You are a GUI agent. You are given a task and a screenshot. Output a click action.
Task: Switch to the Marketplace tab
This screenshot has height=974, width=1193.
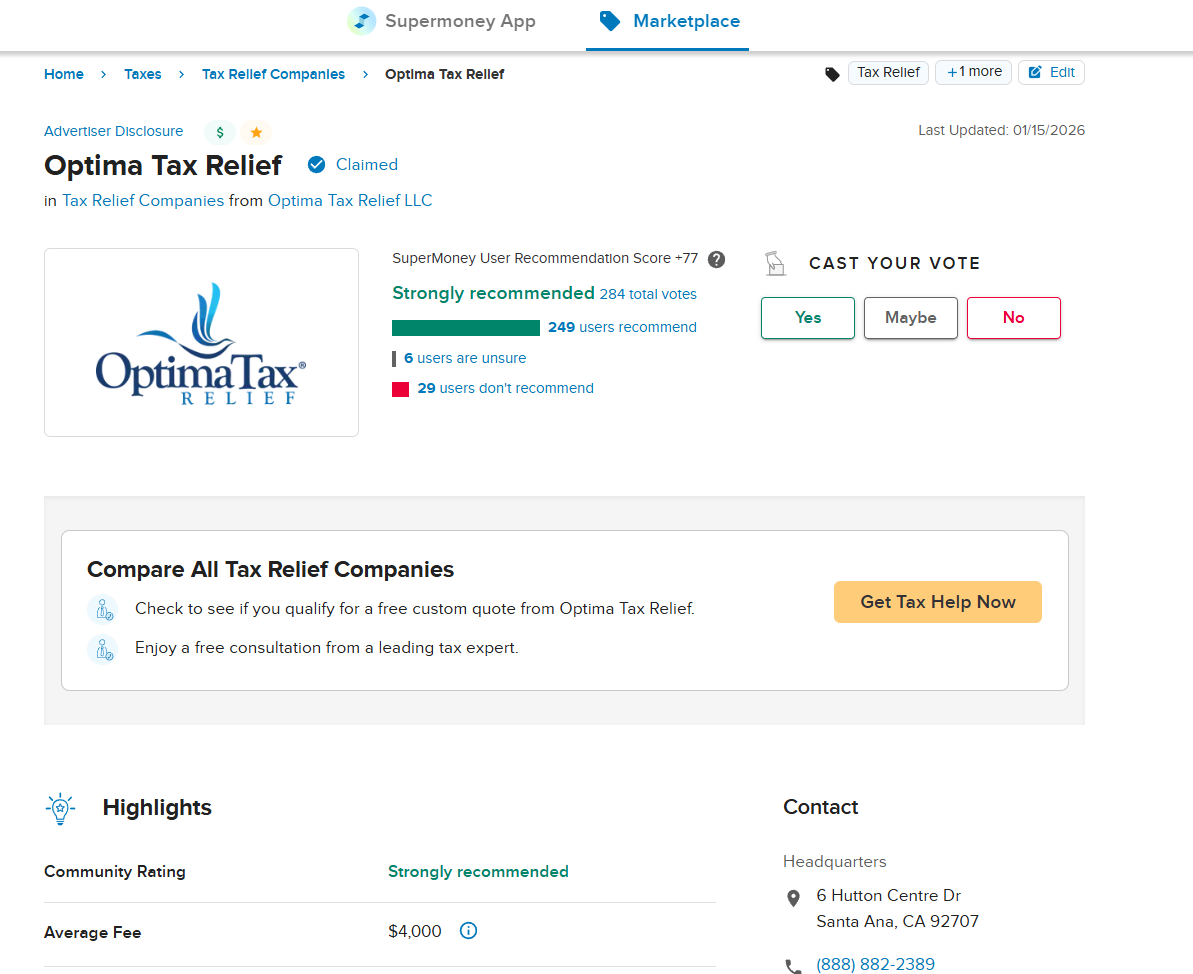tap(667, 21)
